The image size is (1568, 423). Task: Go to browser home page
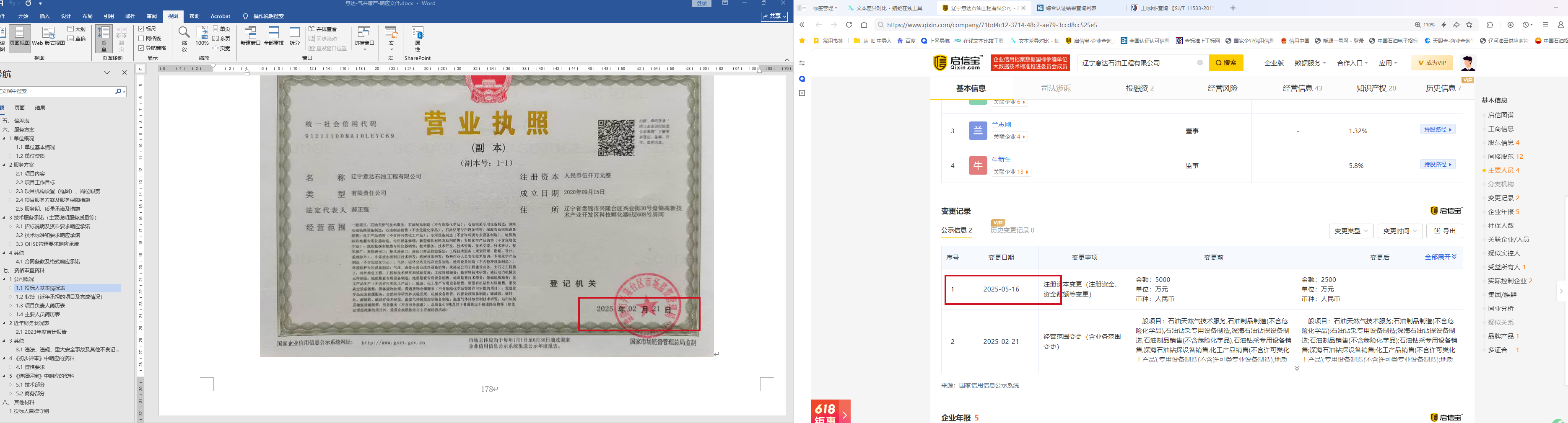pyautogui.click(x=864, y=25)
